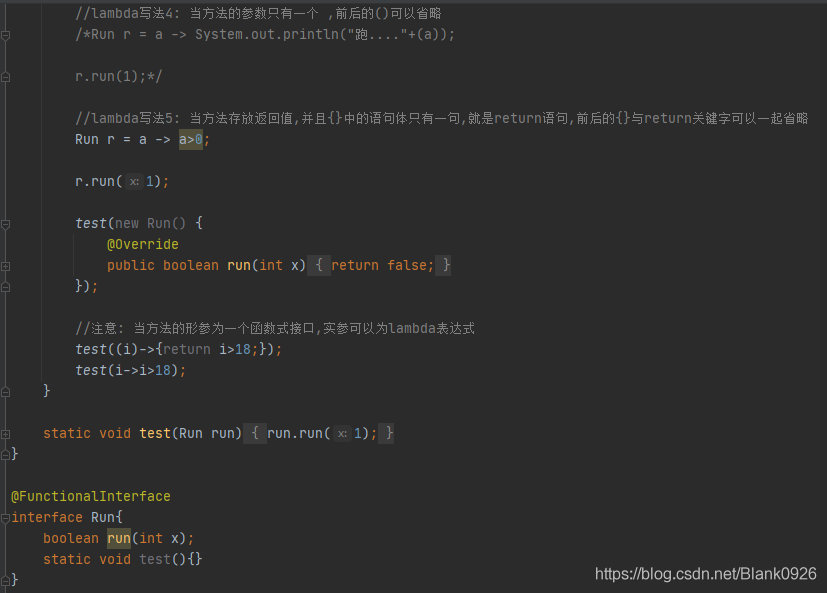
Task: Click fold end marker beside r.run(1);*/ line
Action: pos(6,78)
